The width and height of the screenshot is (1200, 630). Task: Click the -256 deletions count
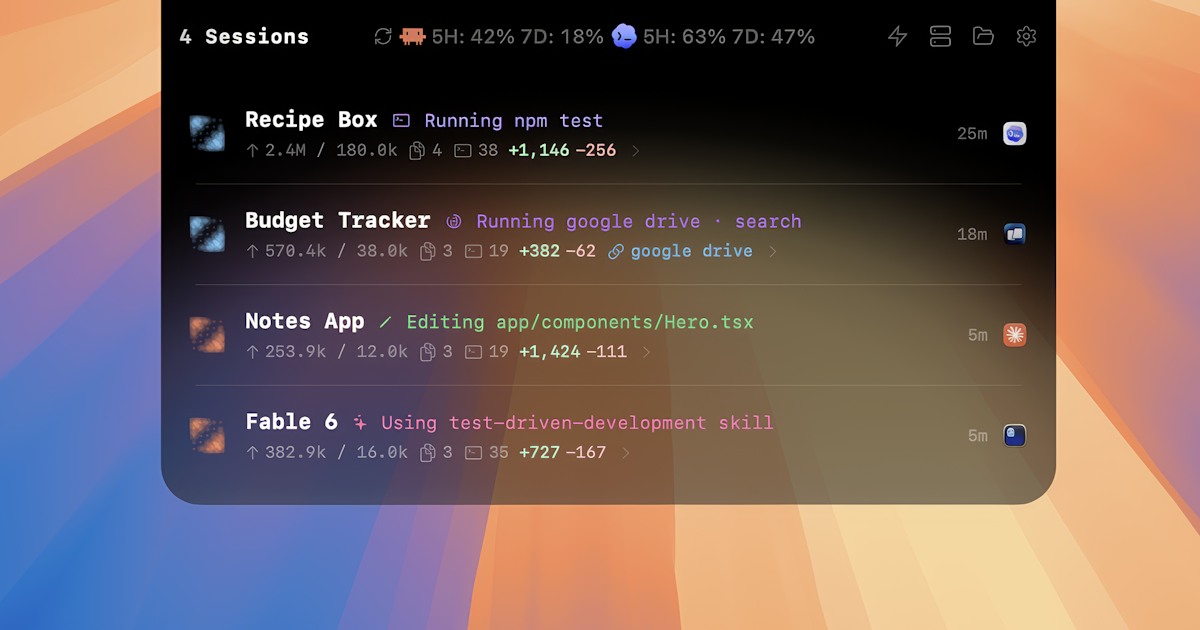click(596, 150)
